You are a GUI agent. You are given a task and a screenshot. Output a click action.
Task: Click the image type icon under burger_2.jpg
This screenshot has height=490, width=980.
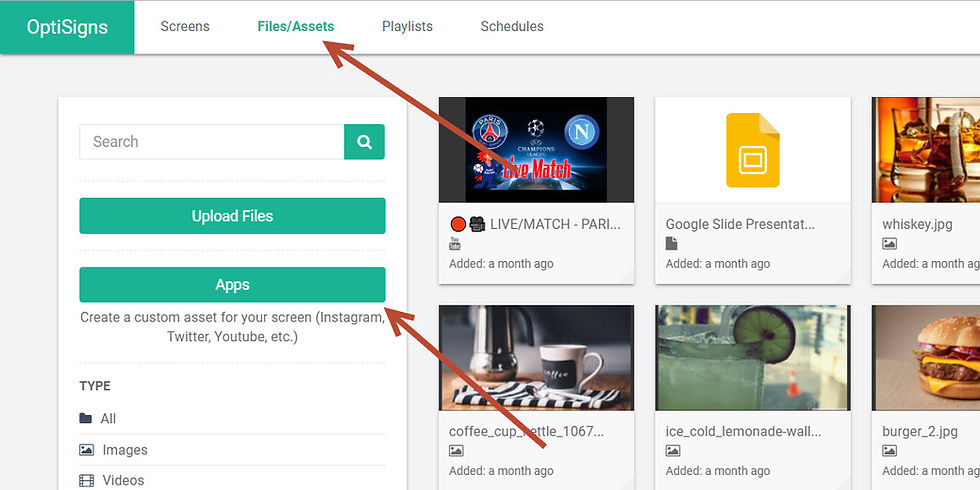pos(889,451)
